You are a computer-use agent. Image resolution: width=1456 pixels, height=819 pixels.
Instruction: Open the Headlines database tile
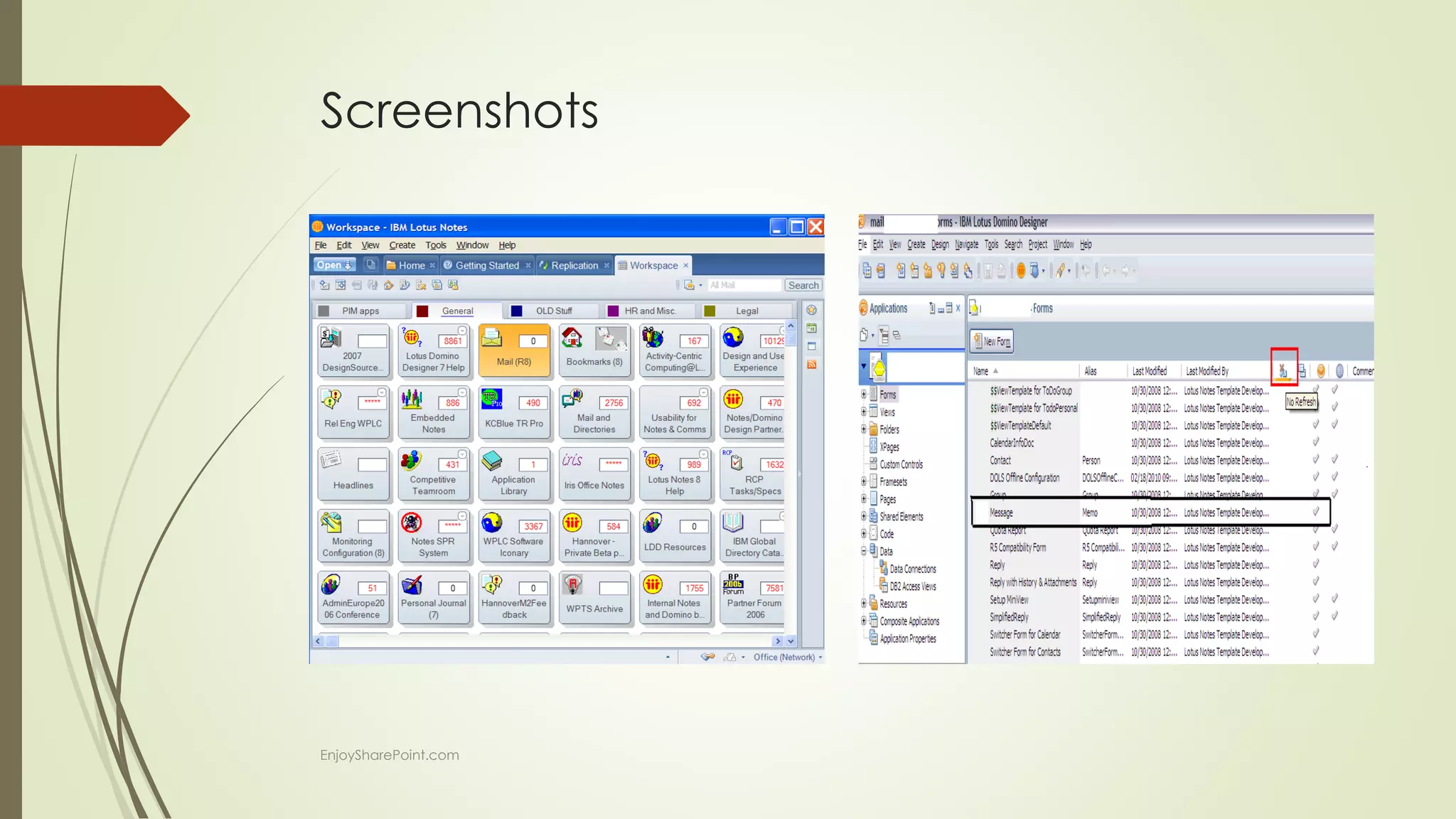click(353, 473)
